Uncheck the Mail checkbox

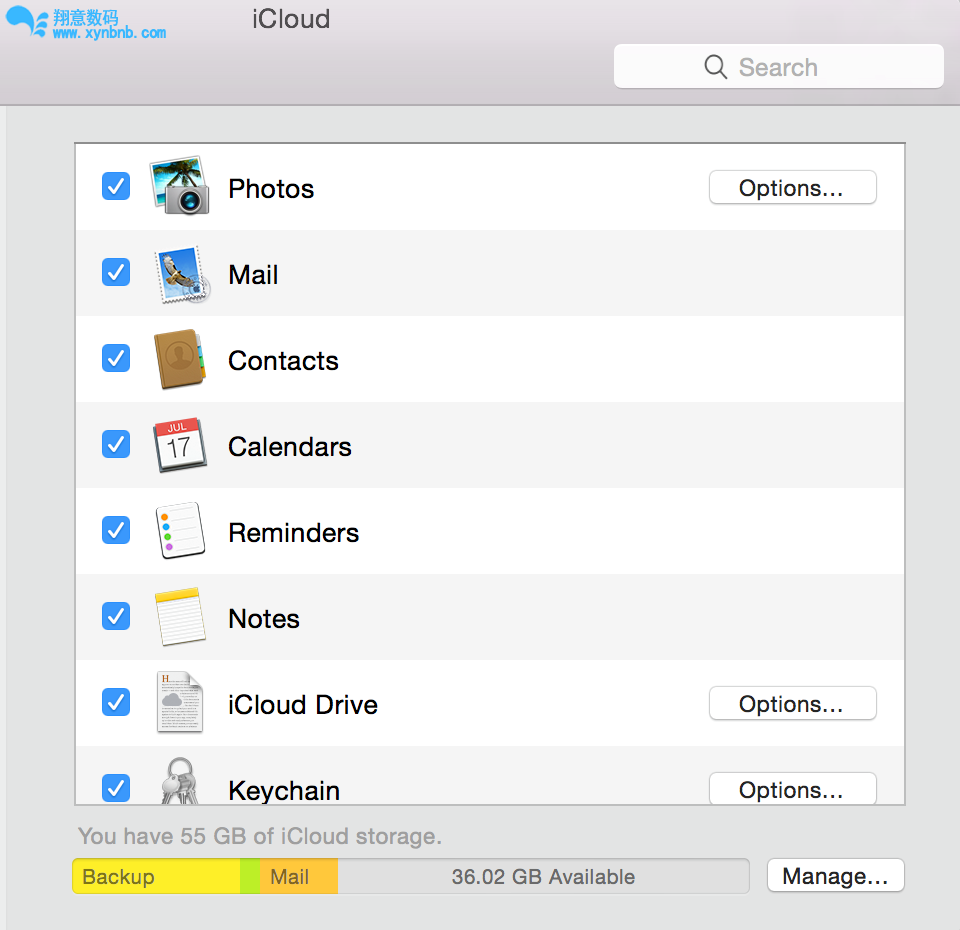pyautogui.click(x=116, y=272)
